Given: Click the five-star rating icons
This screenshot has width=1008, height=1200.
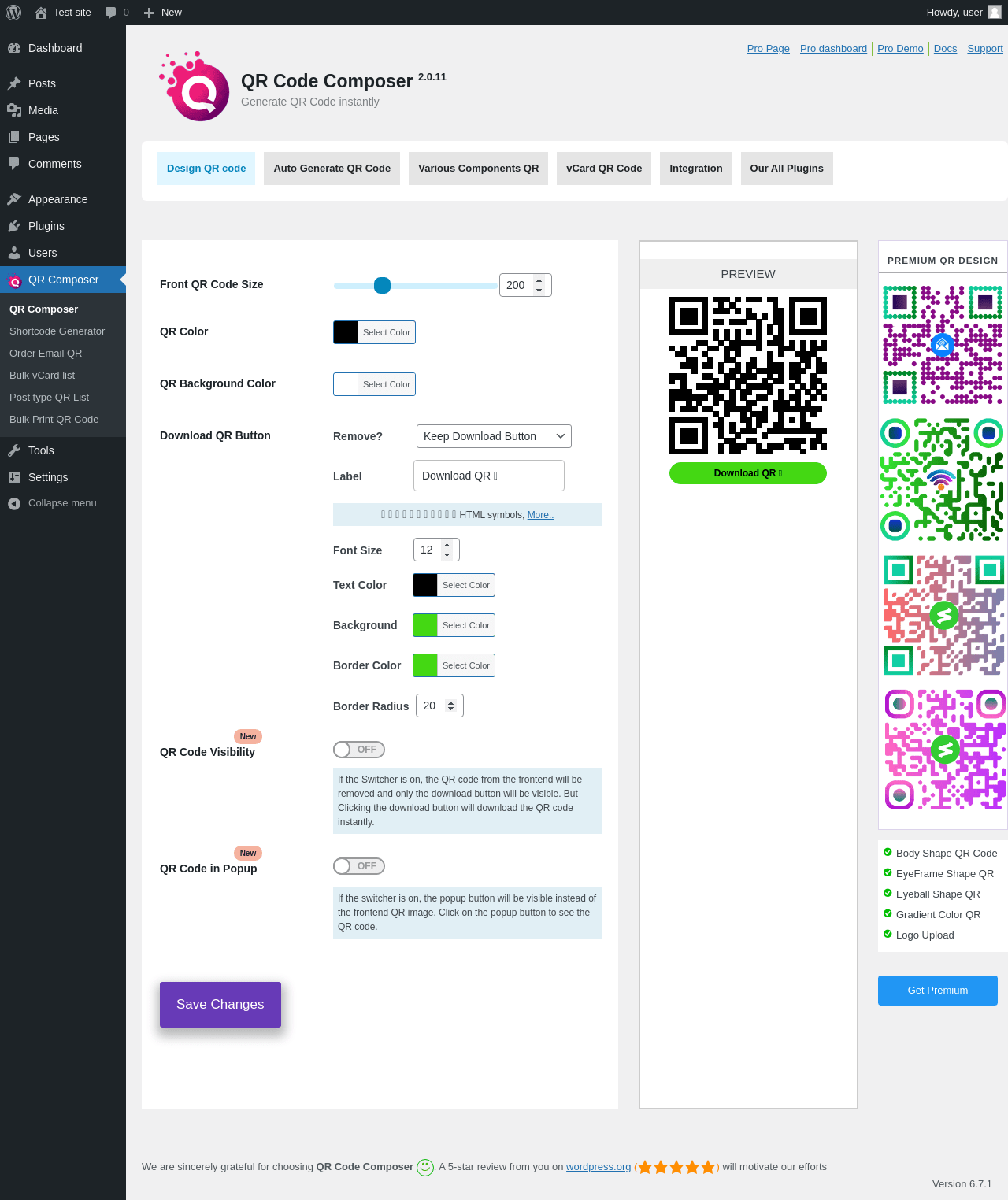Looking at the screenshot, I should tap(676, 1167).
